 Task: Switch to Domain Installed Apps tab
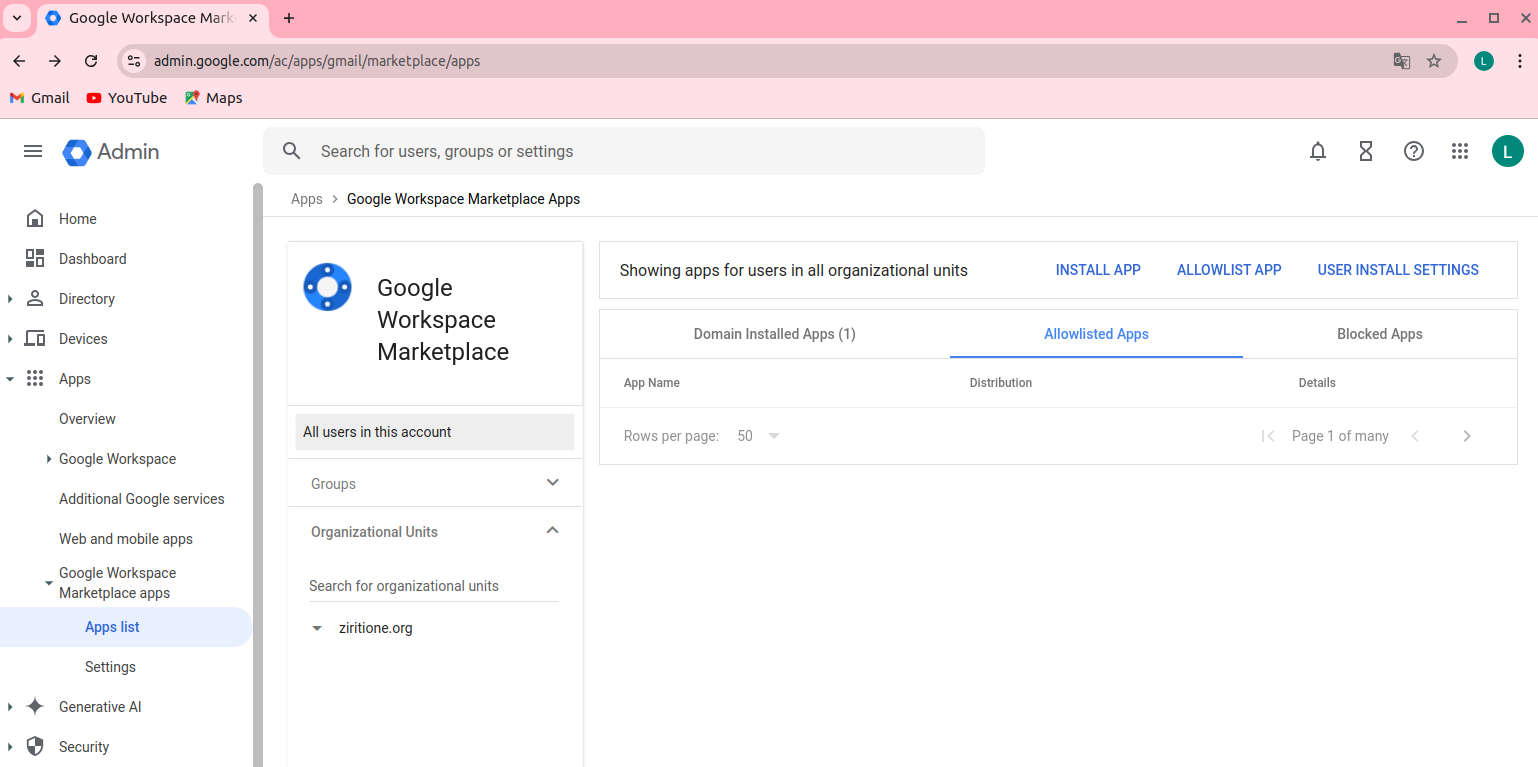point(774,334)
